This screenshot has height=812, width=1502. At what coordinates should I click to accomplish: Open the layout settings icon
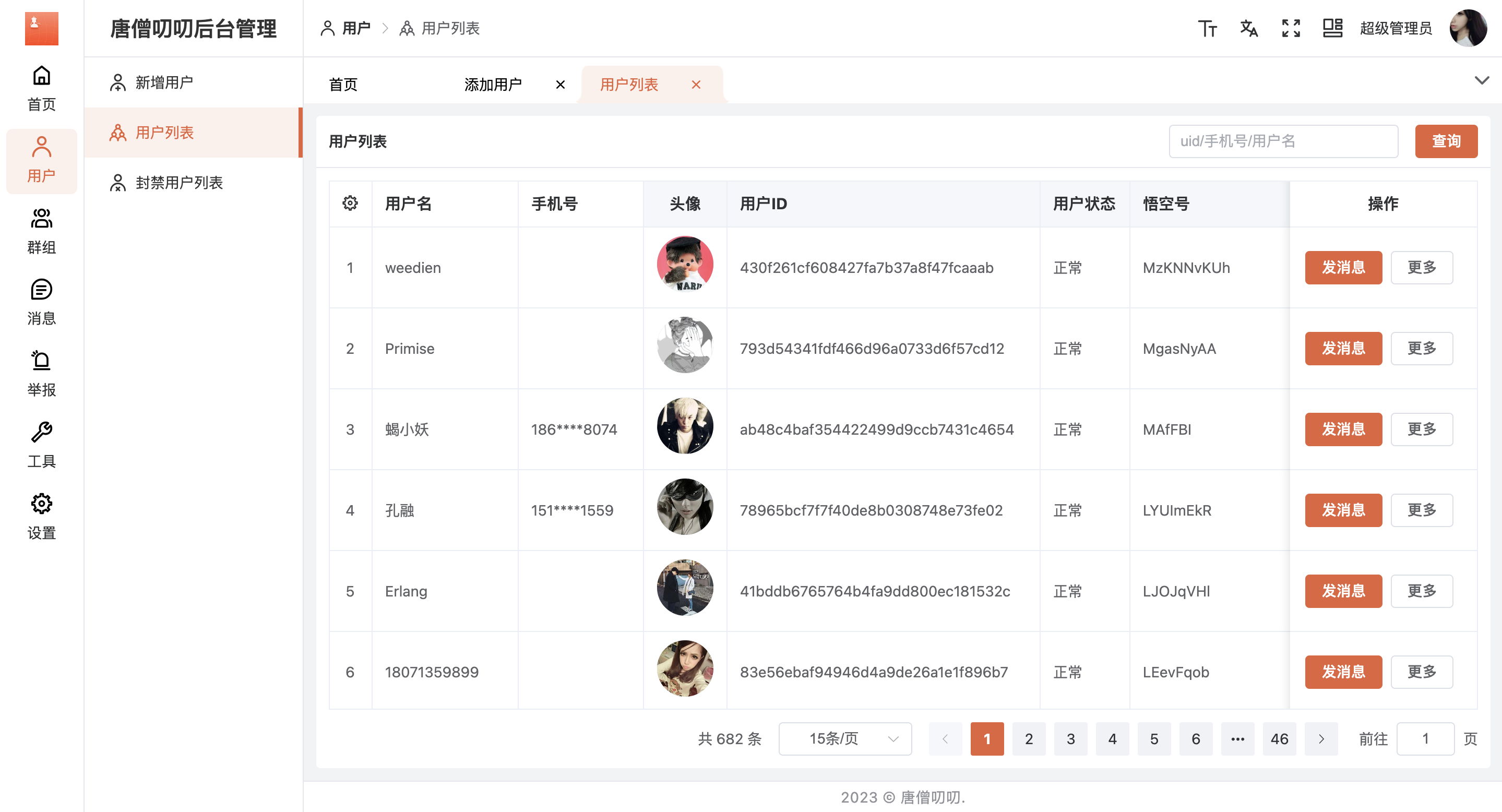point(1332,28)
